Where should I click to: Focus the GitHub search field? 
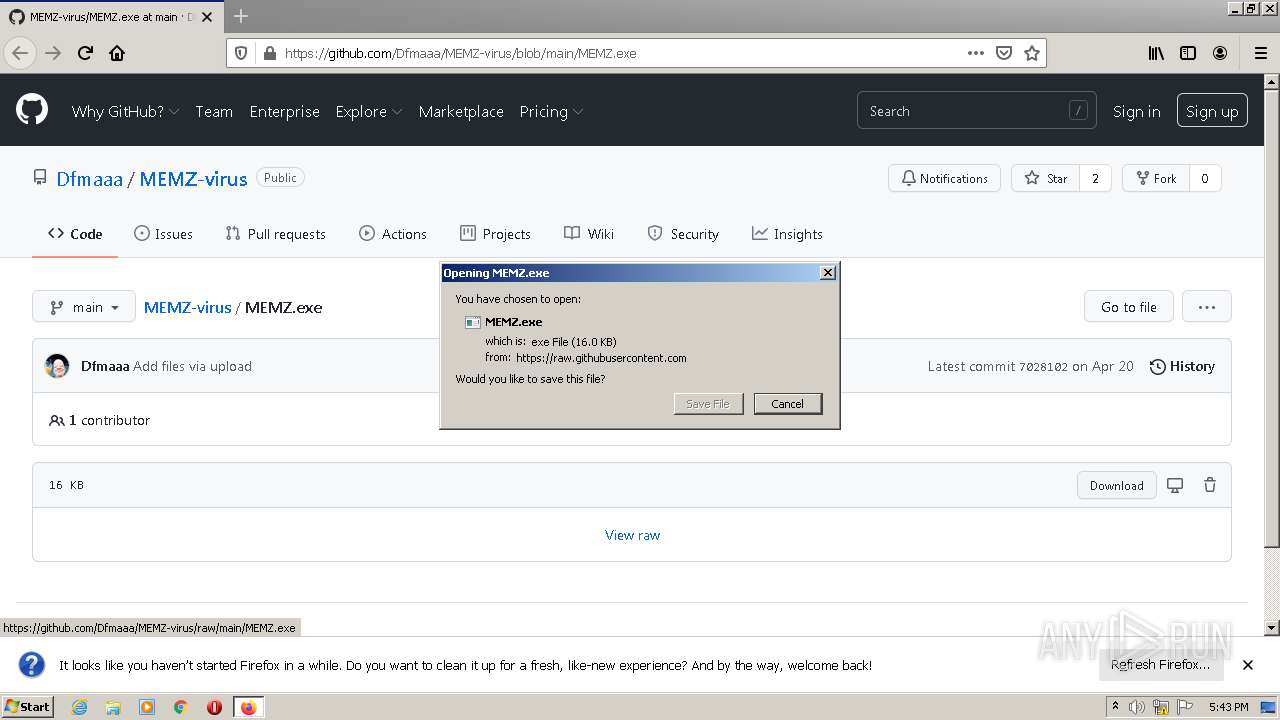976,111
